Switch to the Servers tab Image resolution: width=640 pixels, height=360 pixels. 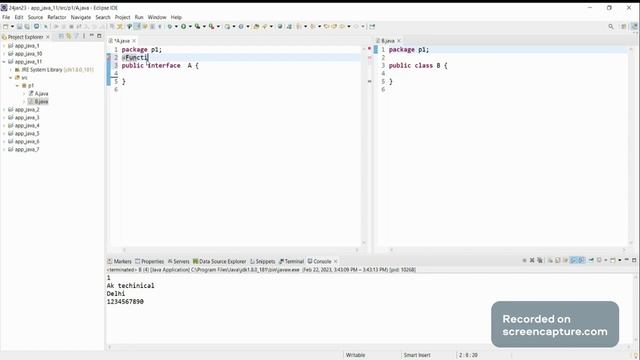(x=178, y=261)
